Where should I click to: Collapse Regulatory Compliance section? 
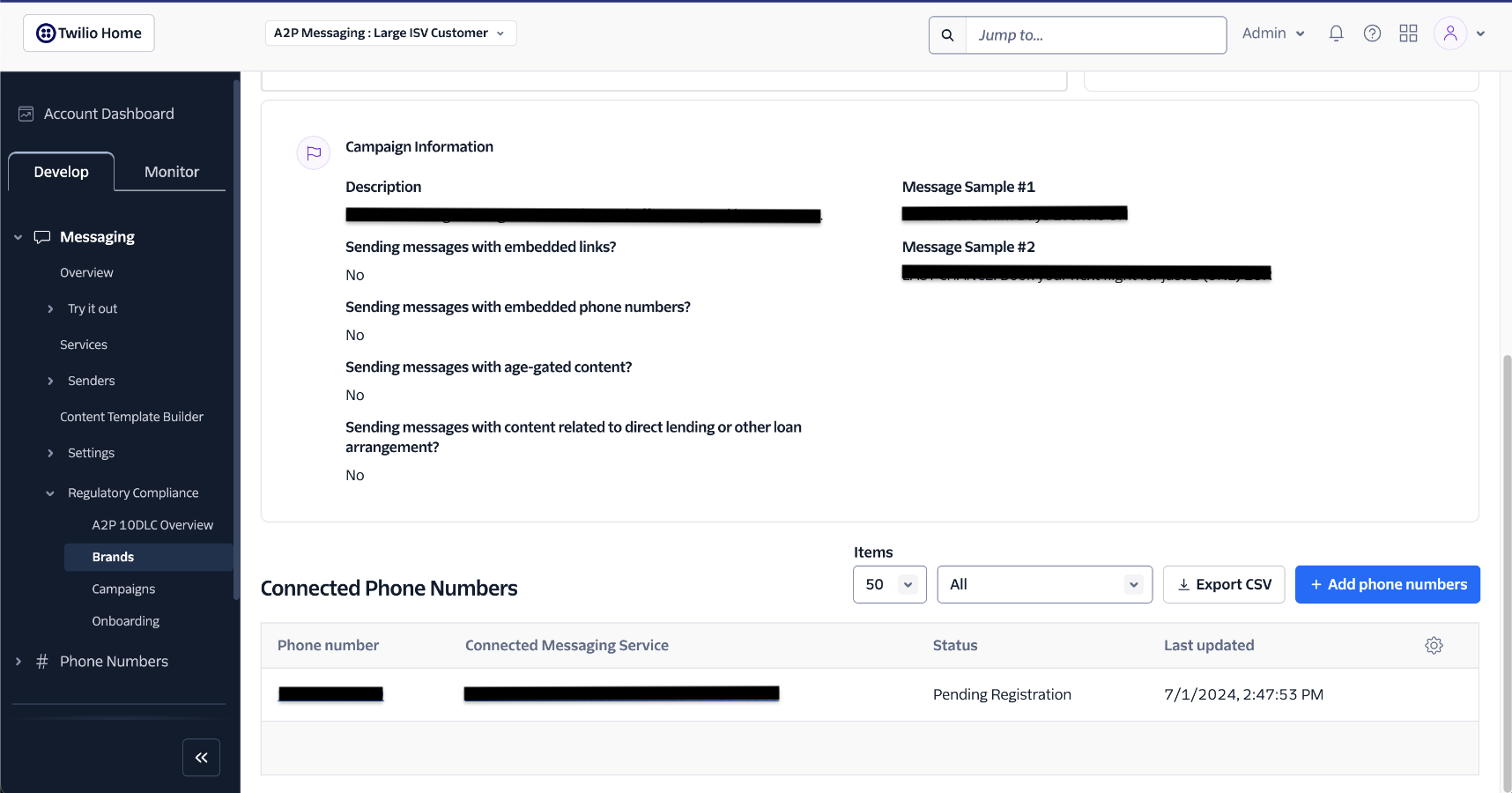[x=50, y=493]
